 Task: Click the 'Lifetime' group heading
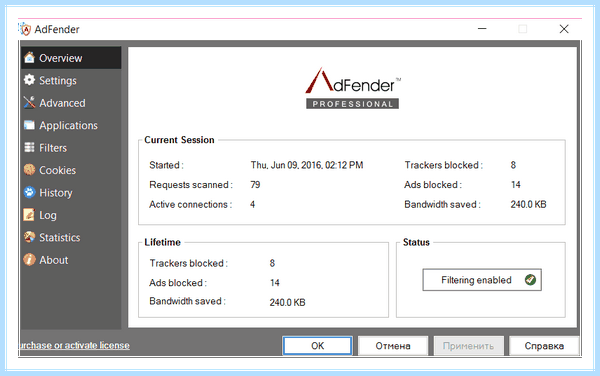(162, 242)
